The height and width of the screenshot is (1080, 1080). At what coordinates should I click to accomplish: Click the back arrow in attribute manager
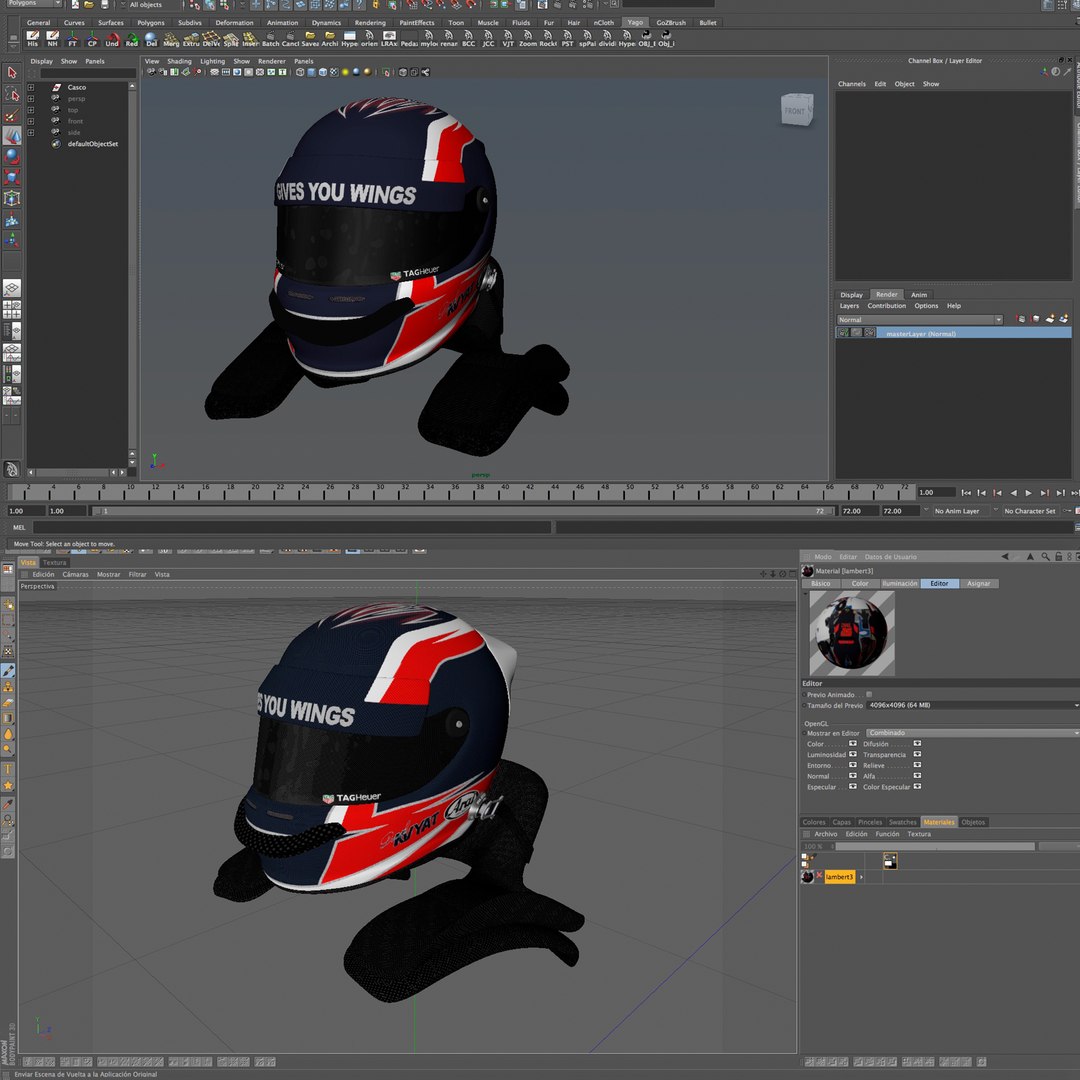[1005, 557]
